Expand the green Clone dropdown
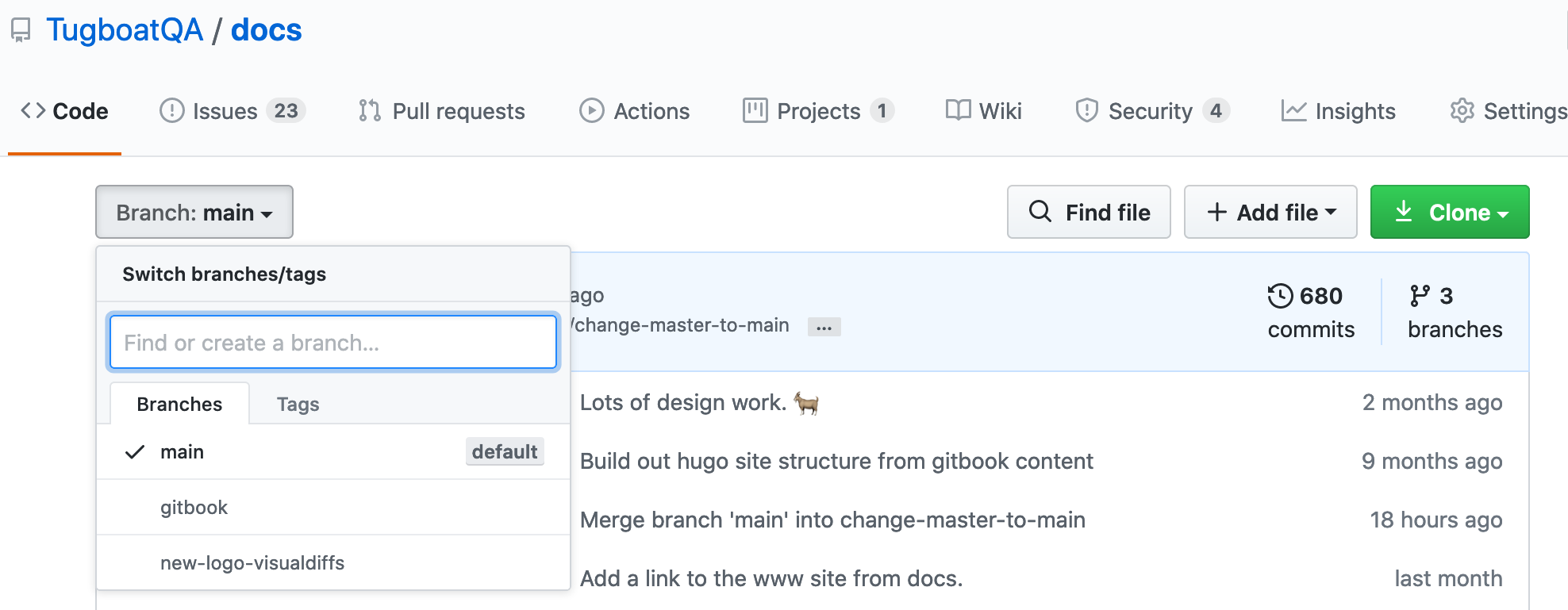 click(x=1450, y=213)
